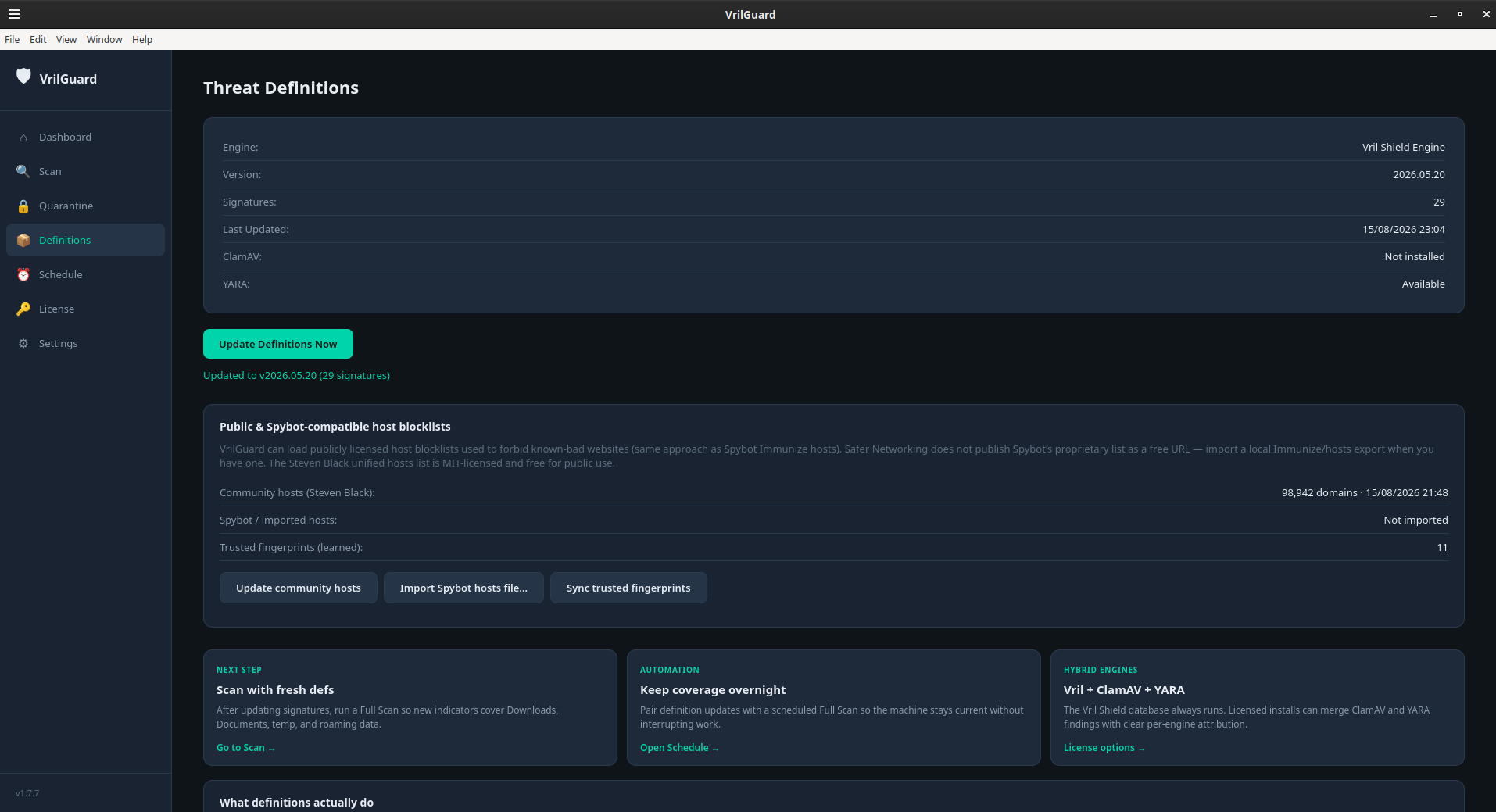Viewport: 1496px width, 812px height.
Task: Open the Window menu
Action: coord(105,39)
